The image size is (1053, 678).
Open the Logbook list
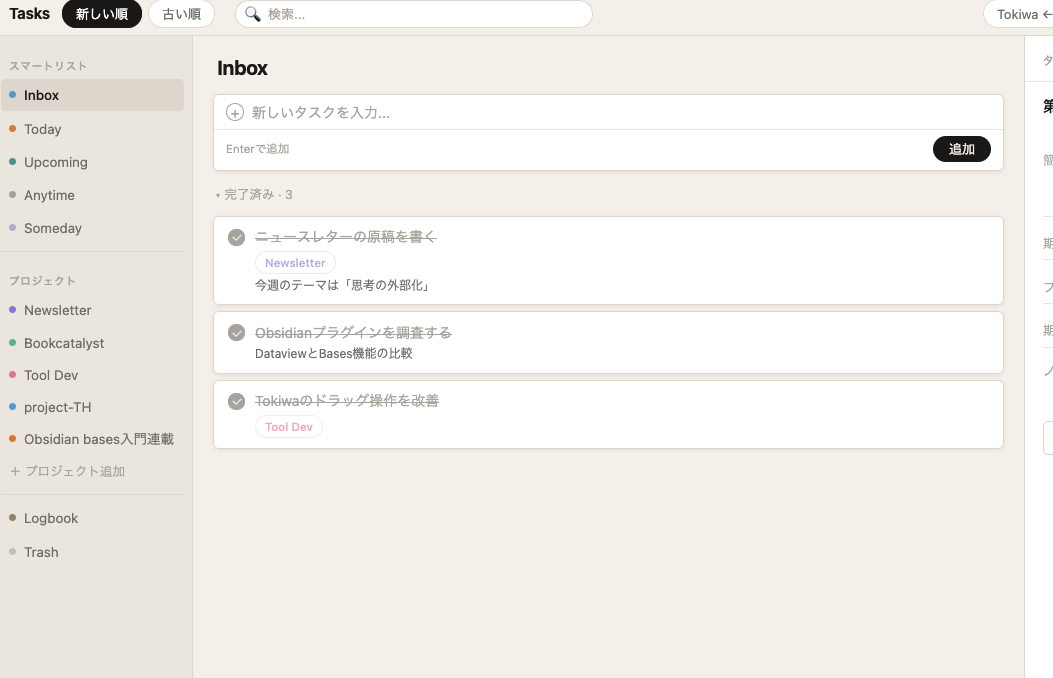[93, 518]
